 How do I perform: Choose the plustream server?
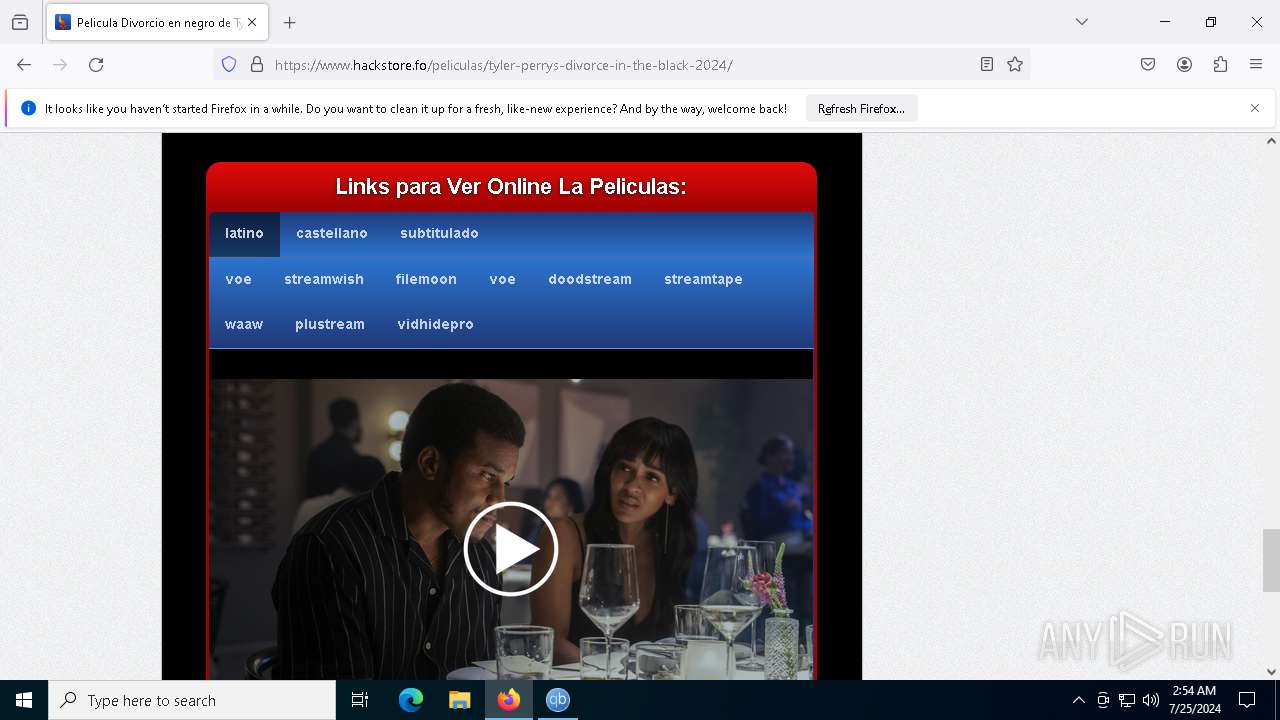(x=330, y=324)
